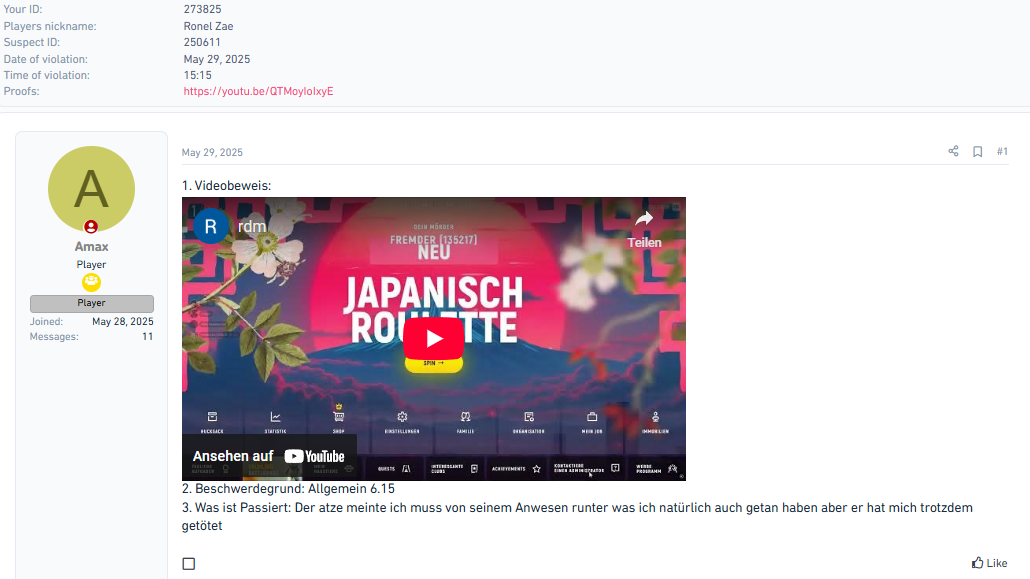Viewport: 1030px width, 579px height.
Task: Select the time of violation 15:15
Action: pos(197,75)
